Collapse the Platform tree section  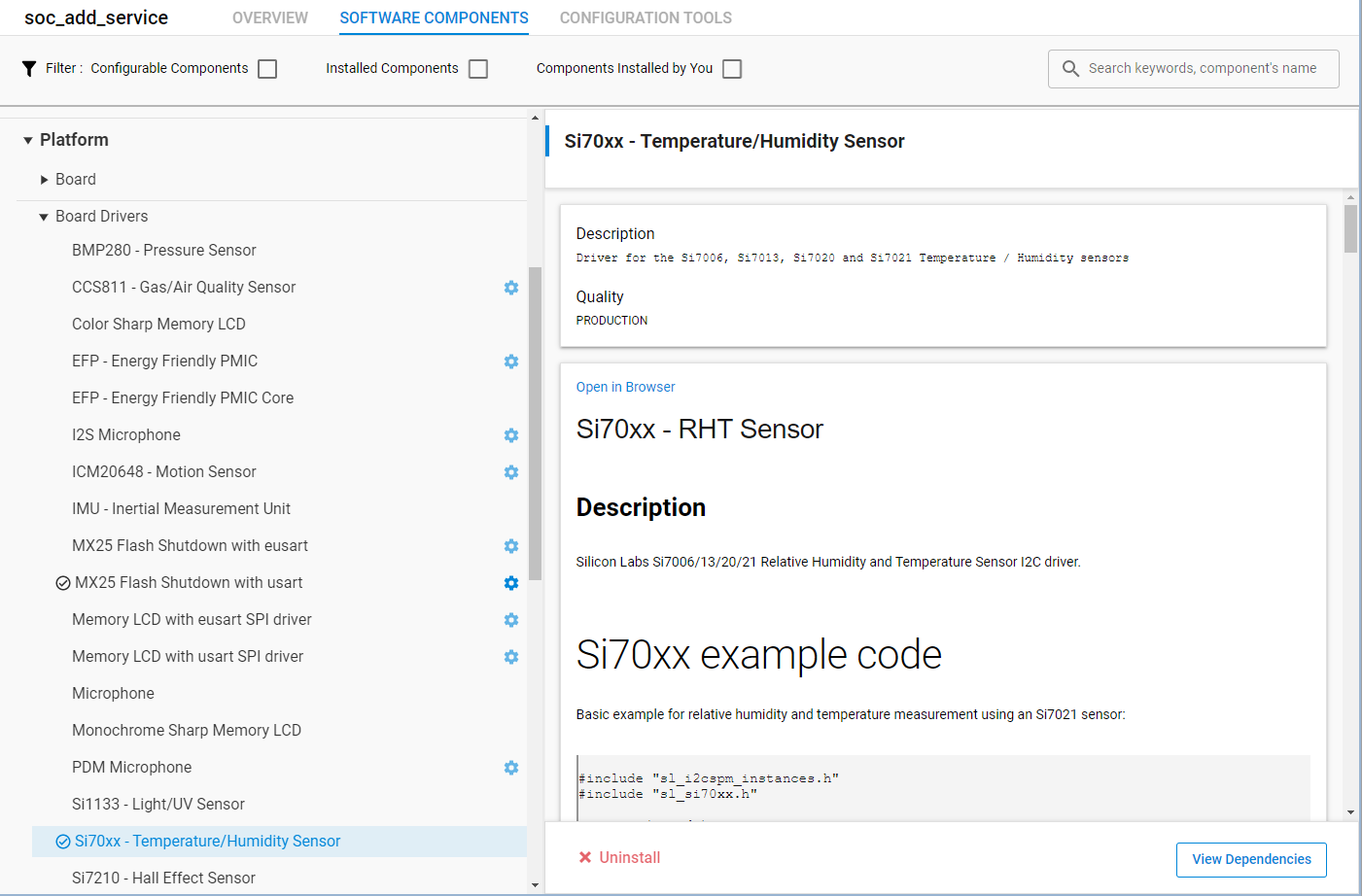28,141
